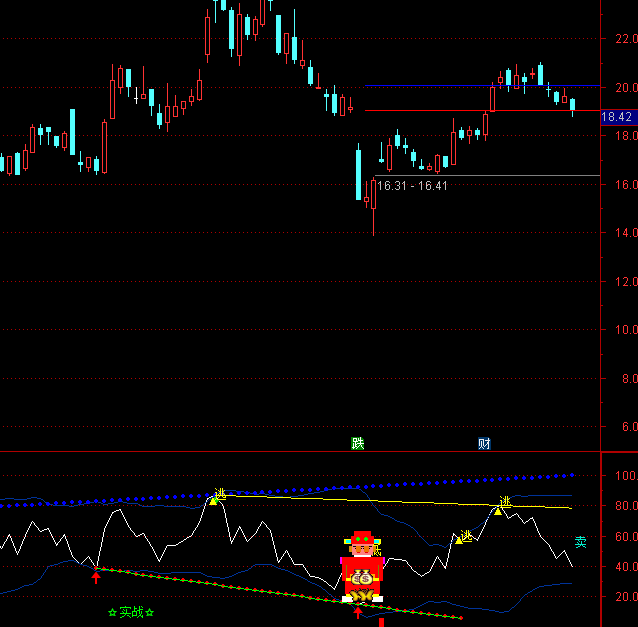Viewport: 638px width, 627px height.
Task: Click the last cyan candlestick on the chart
Action: pyautogui.click(x=573, y=105)
